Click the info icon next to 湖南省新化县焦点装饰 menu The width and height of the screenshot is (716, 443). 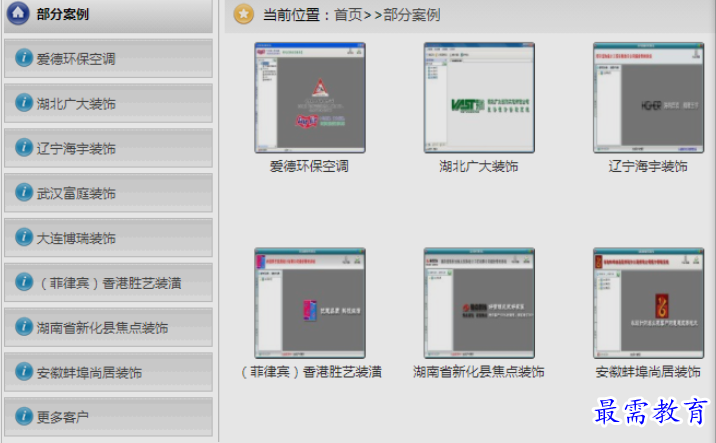click(24, 327)
